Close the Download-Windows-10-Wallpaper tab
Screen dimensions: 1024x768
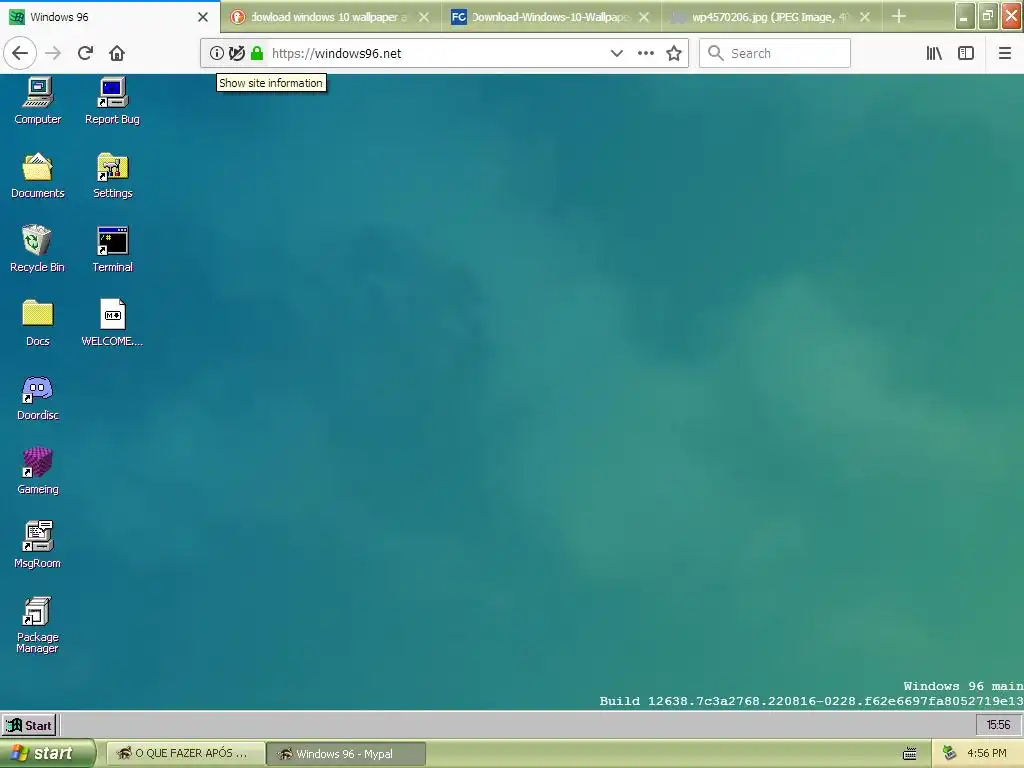tap(644, 17)
